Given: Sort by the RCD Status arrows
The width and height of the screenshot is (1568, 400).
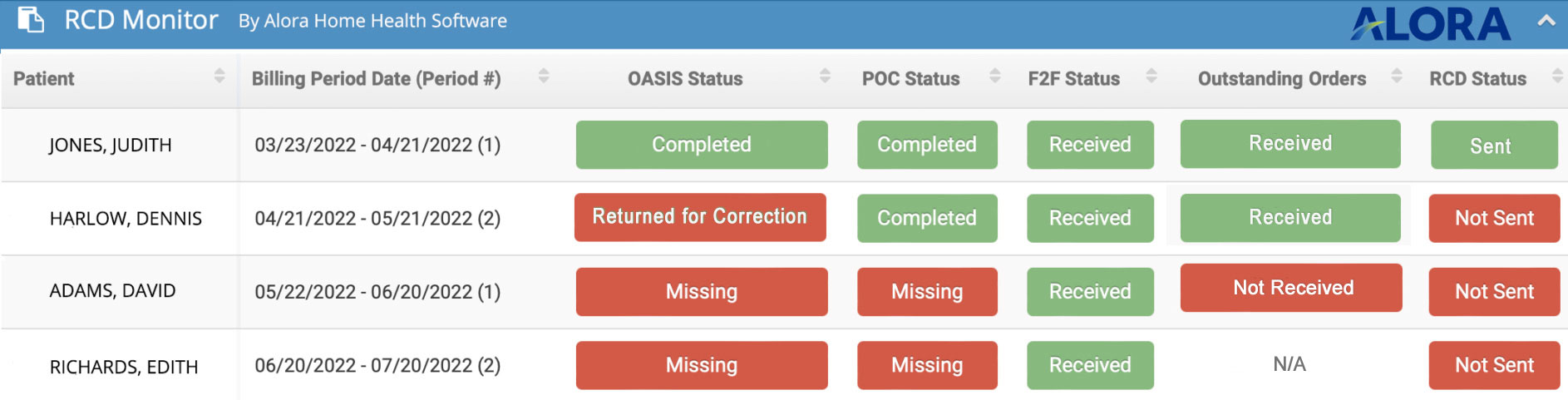Looking at the screenshot, I should click(1557, 76).
